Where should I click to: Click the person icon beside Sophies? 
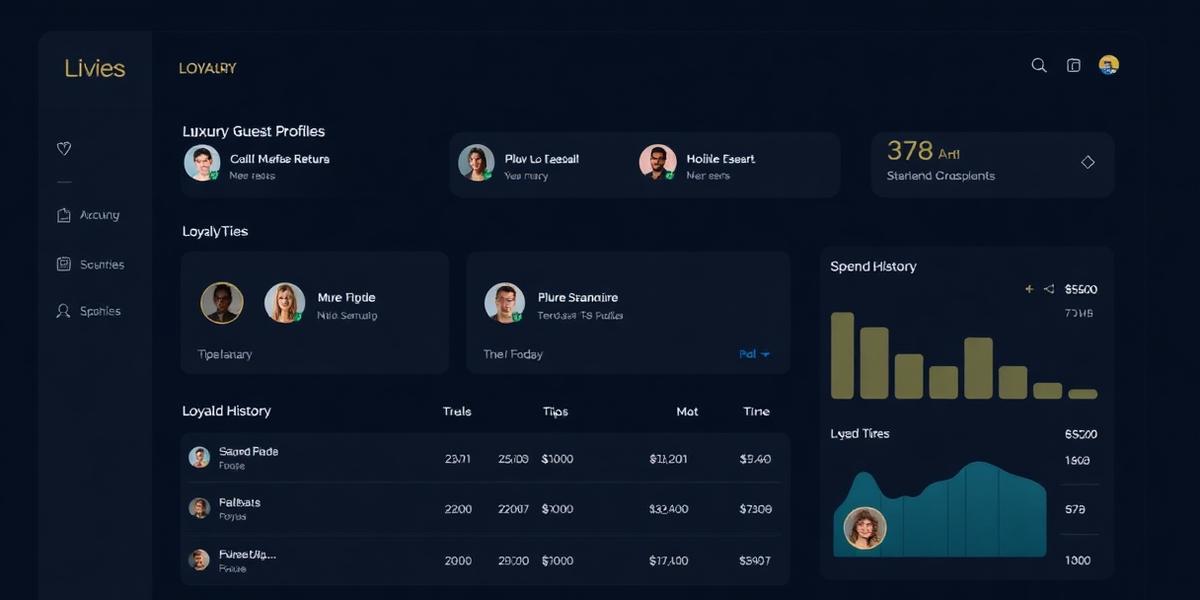click(64, 311)
